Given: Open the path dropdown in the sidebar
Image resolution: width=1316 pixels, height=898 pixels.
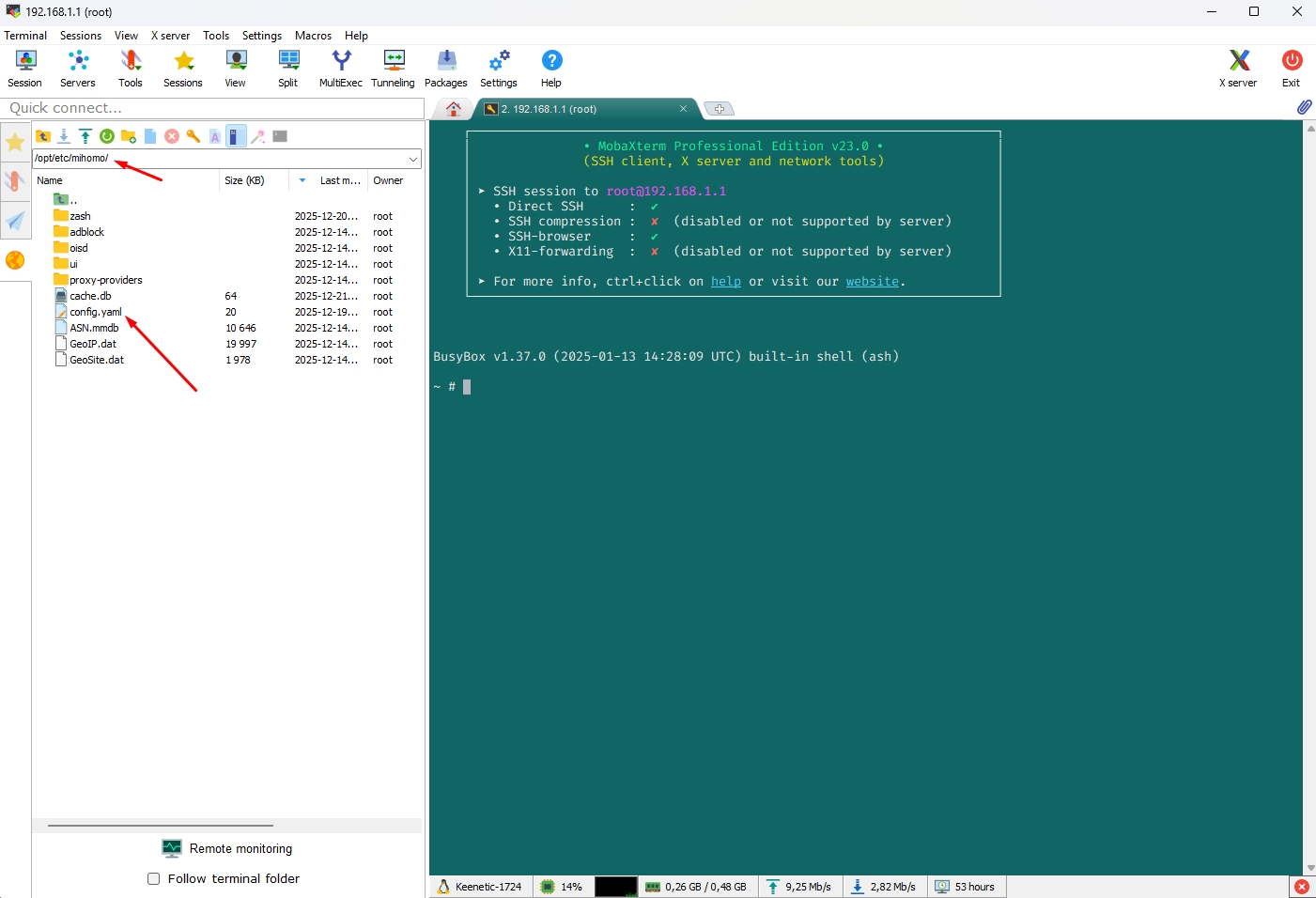Looking at the screenshot, I should (x=413, y=158).
